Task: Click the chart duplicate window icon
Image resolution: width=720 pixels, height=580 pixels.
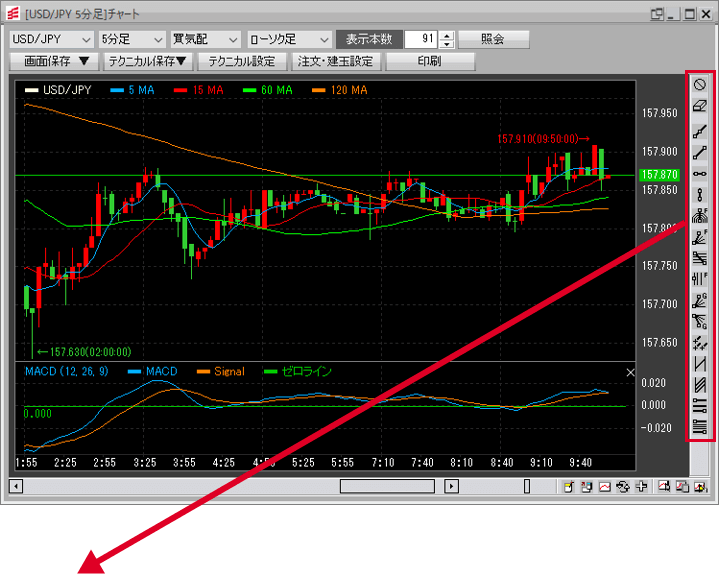Action: point(682,487)
